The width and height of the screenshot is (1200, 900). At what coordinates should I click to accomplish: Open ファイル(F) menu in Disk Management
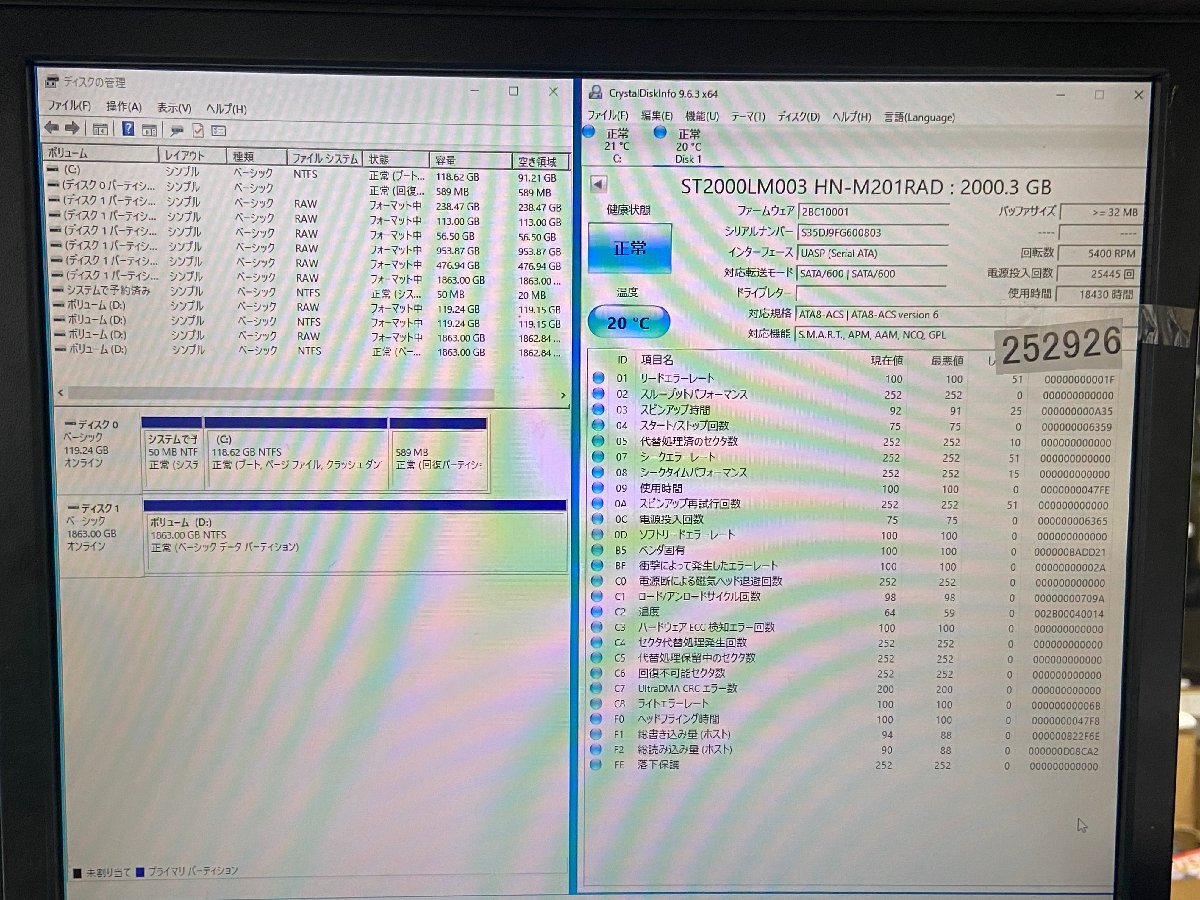point(69,106)
